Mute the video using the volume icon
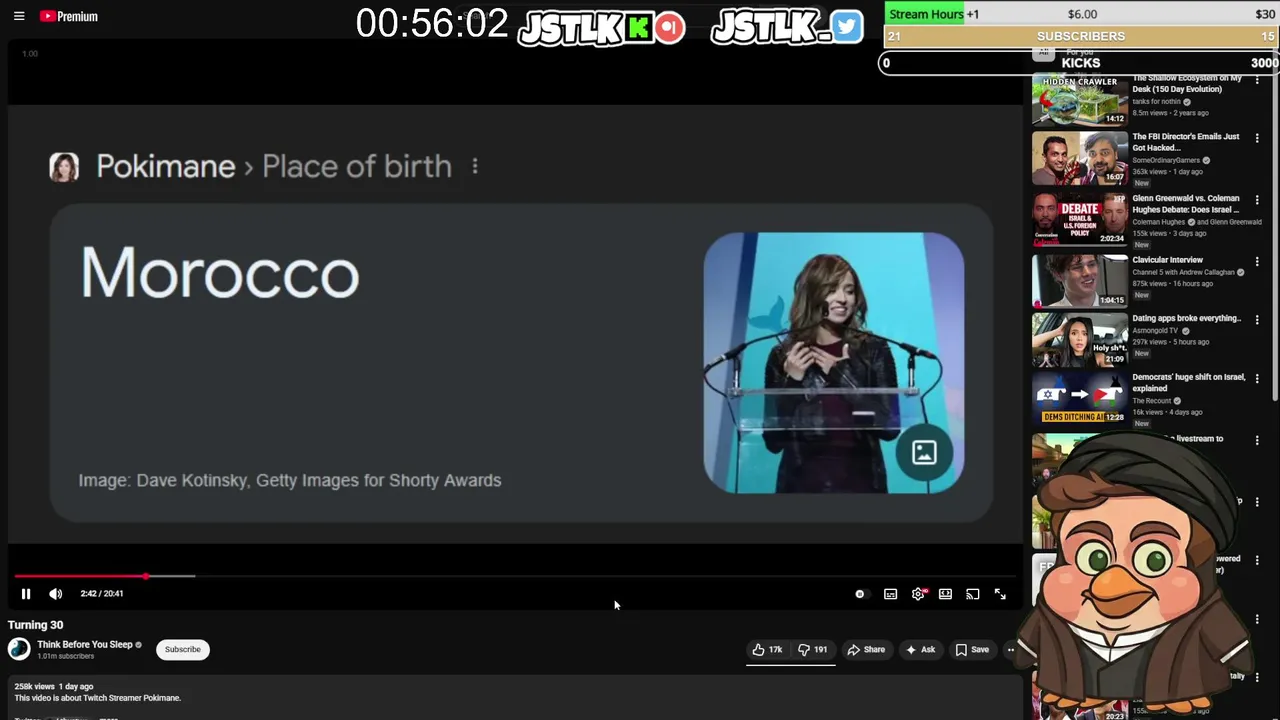 click(56, 594)
